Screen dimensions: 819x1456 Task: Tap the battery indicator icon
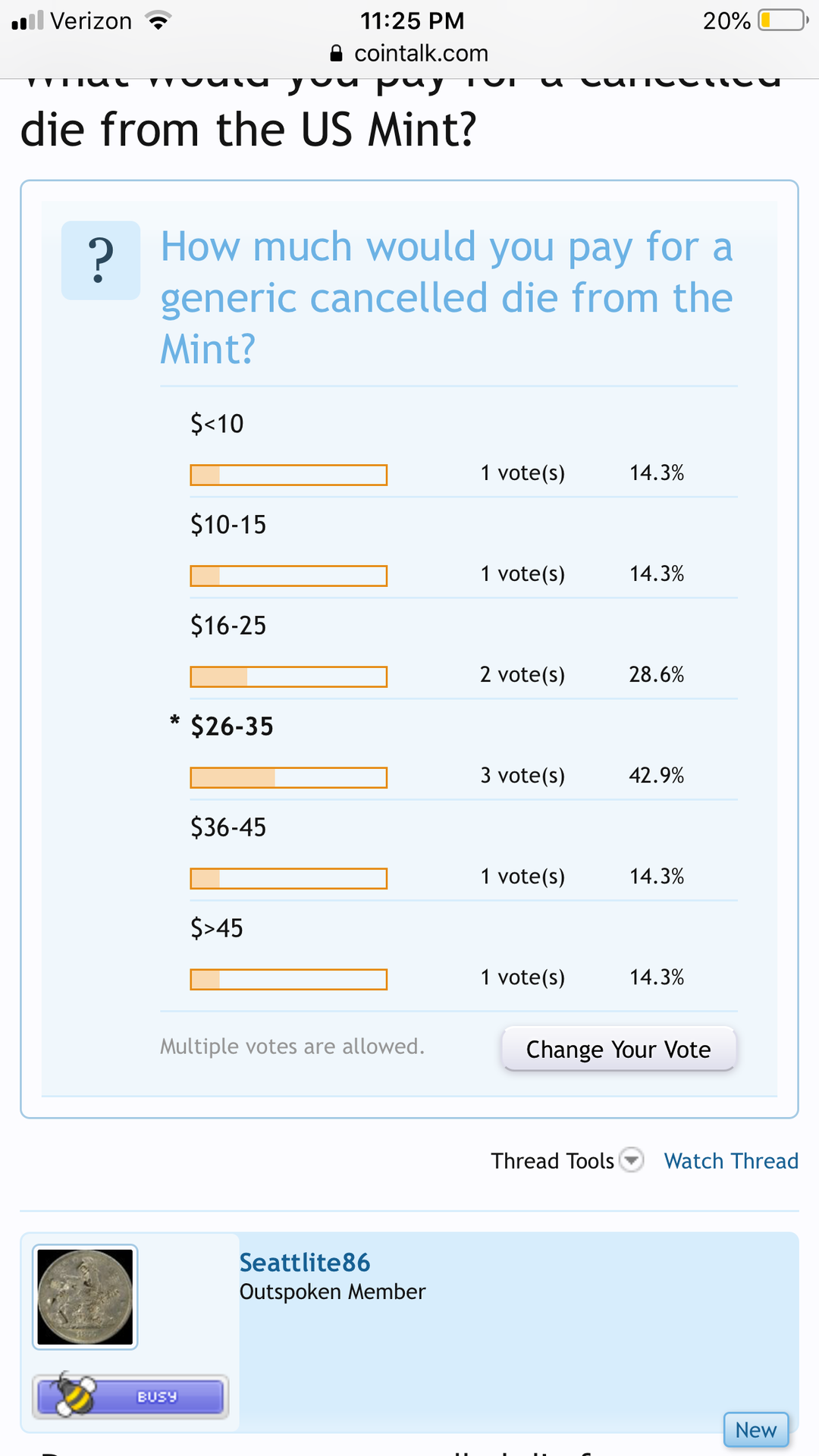(x=783, y=20)
